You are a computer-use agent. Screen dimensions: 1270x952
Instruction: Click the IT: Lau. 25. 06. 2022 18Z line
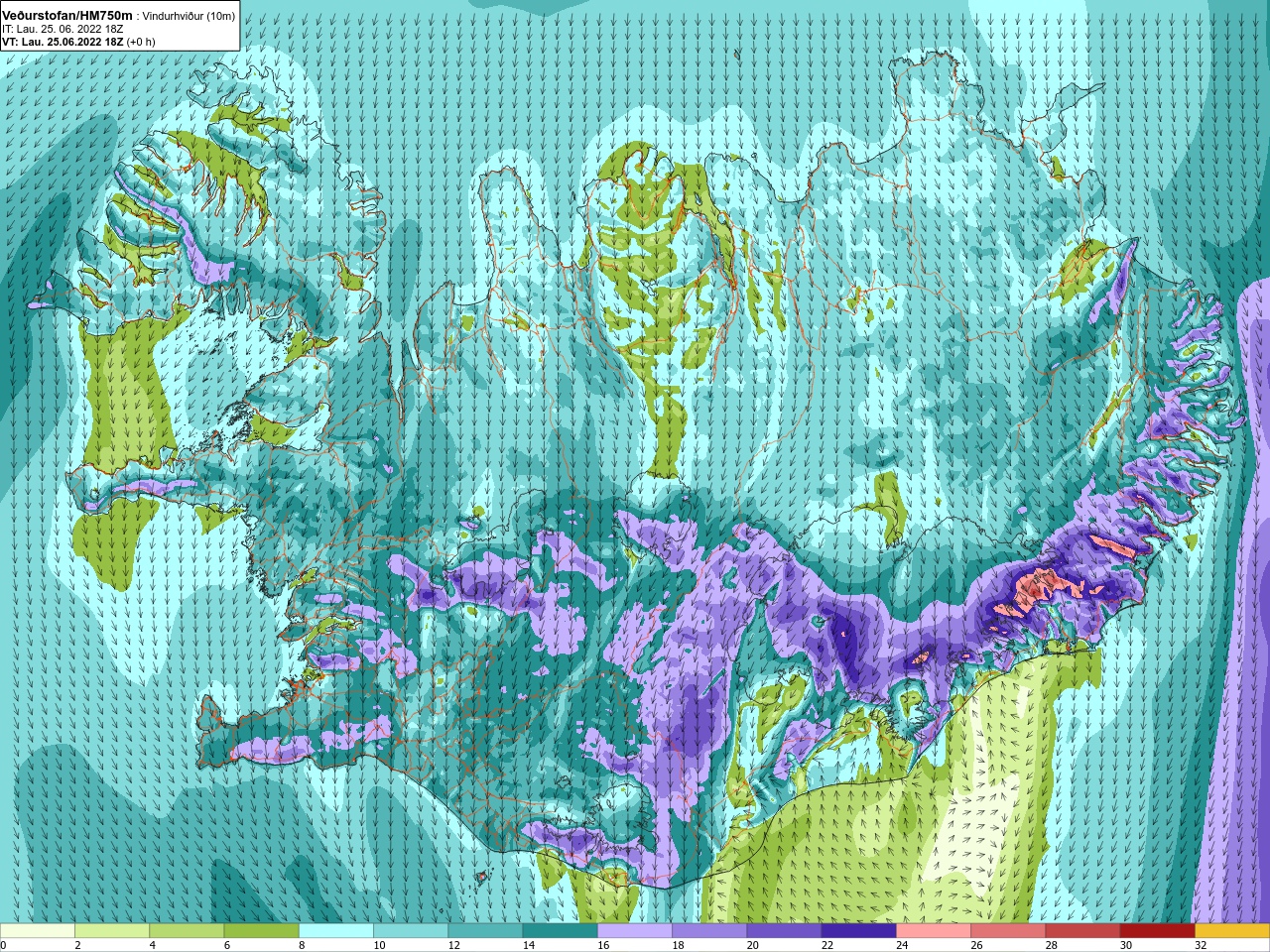tap(63, 29)
